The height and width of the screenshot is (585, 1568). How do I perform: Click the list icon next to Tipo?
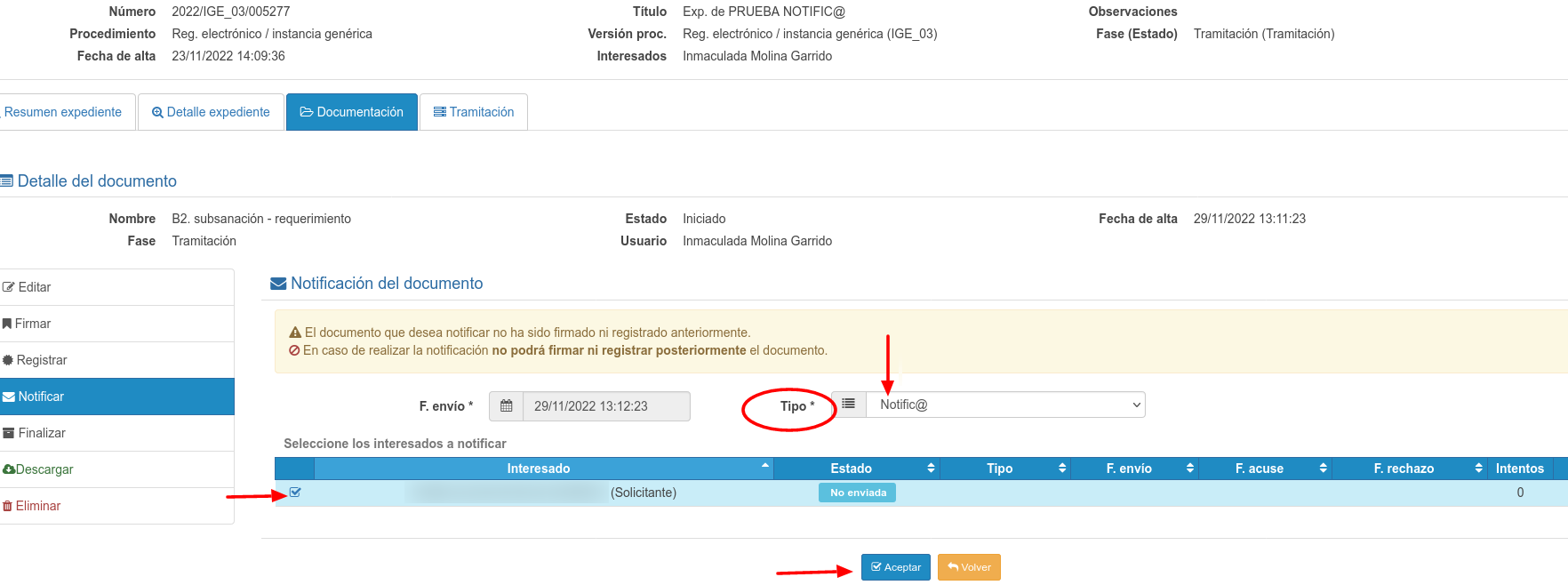(x=849, y=405)
